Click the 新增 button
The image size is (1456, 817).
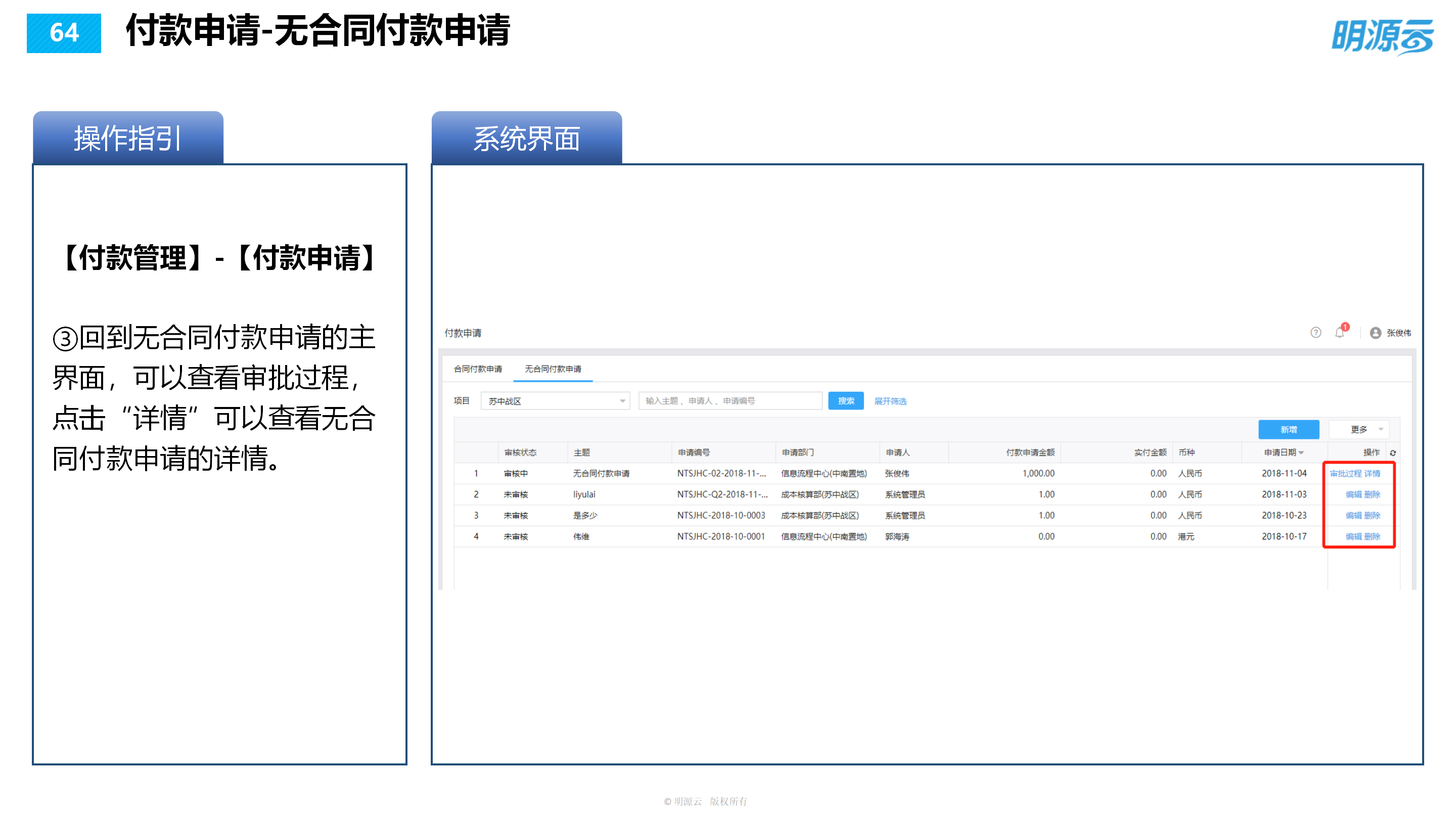coord(1289,430)
